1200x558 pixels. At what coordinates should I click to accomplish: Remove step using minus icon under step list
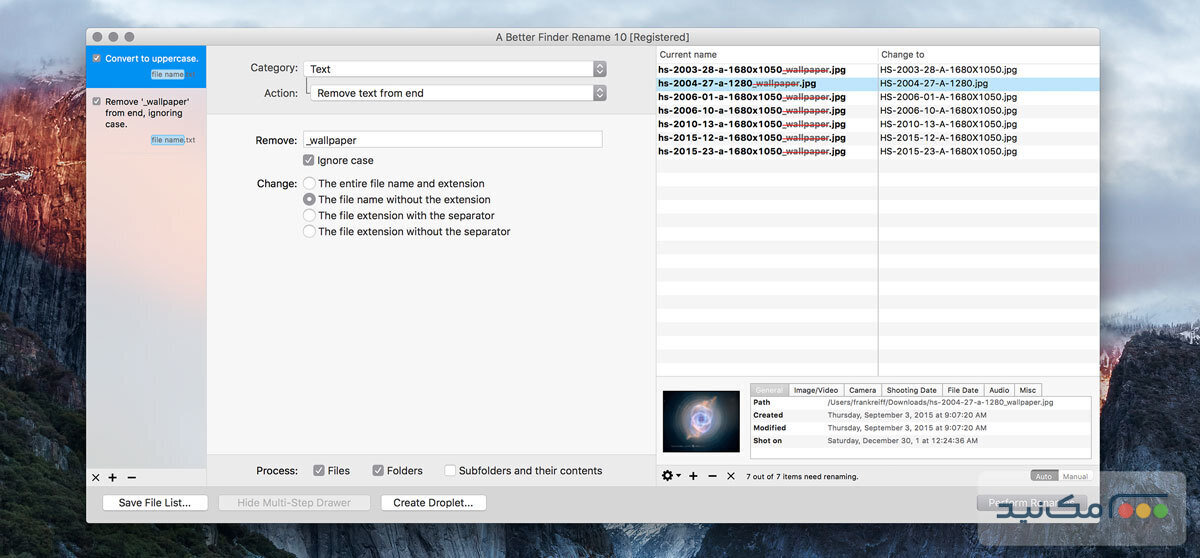(x=131, y=478)
